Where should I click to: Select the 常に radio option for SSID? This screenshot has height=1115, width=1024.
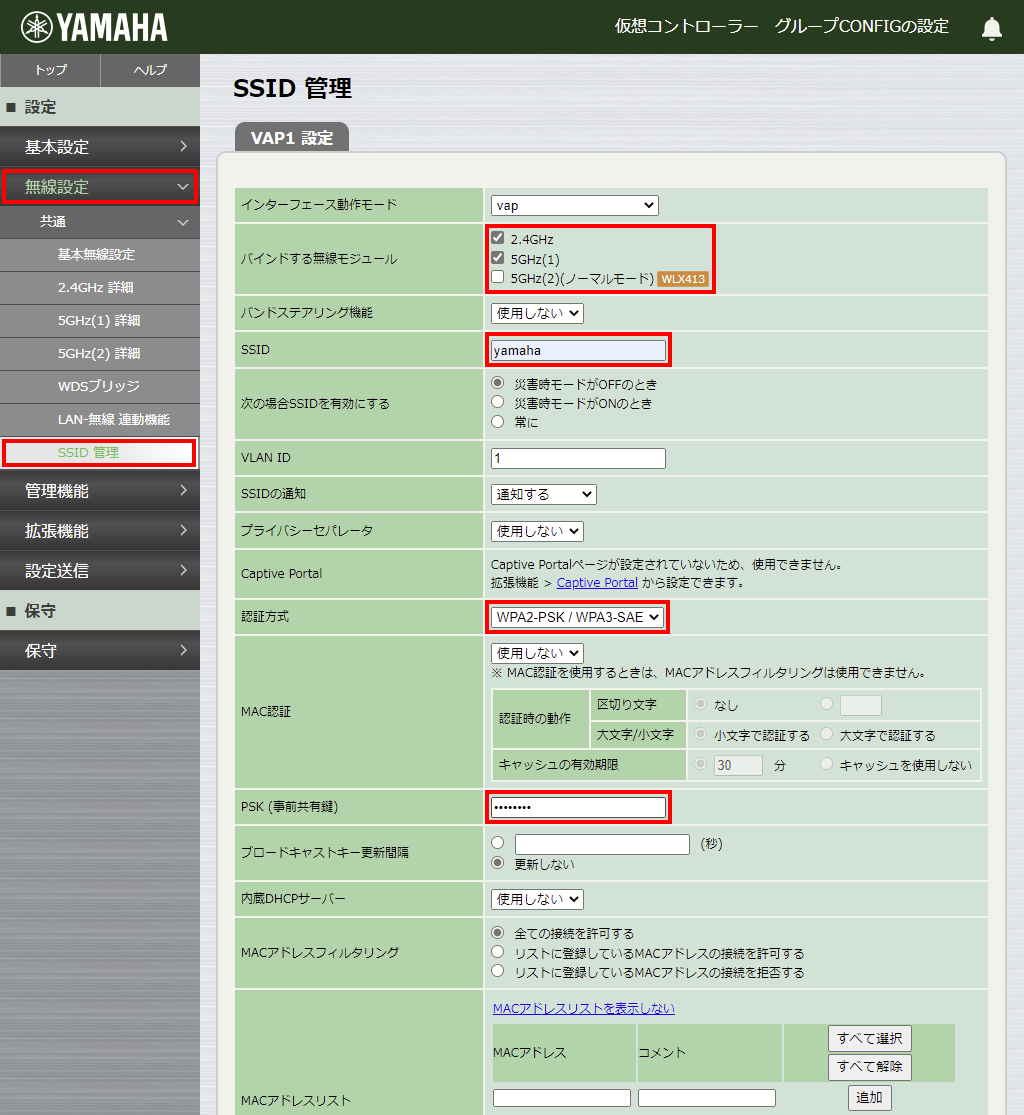tap(497, 421)
